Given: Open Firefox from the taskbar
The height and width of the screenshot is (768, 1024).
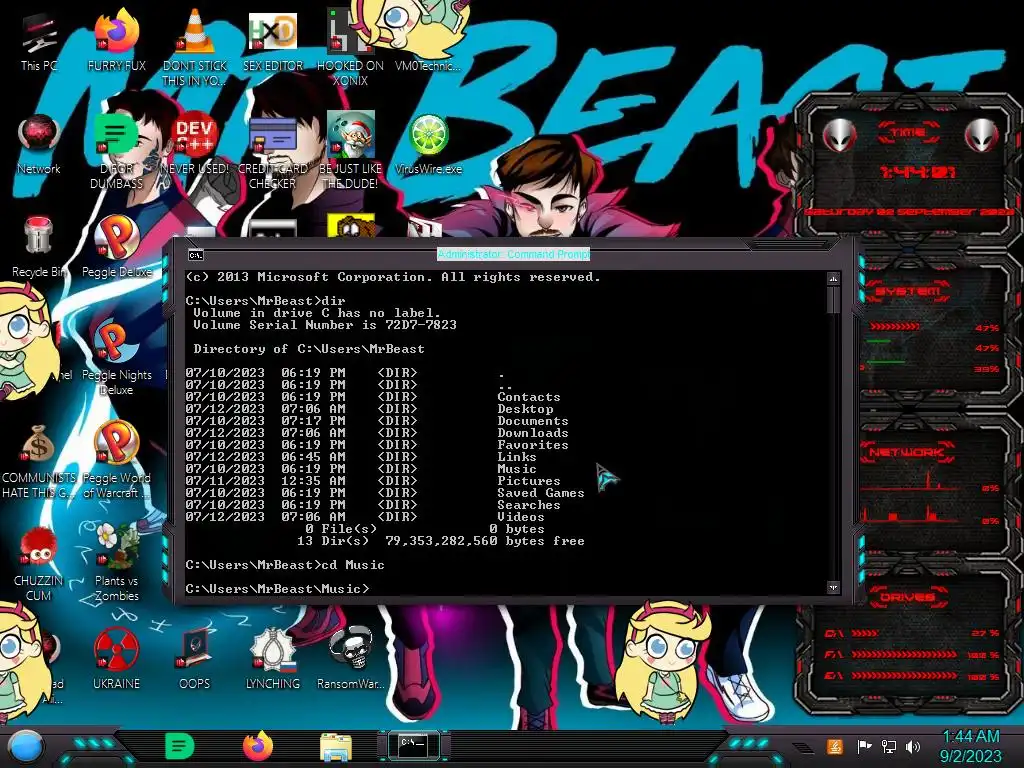Looking at the screenshot, I should click(x=258, y=746).
